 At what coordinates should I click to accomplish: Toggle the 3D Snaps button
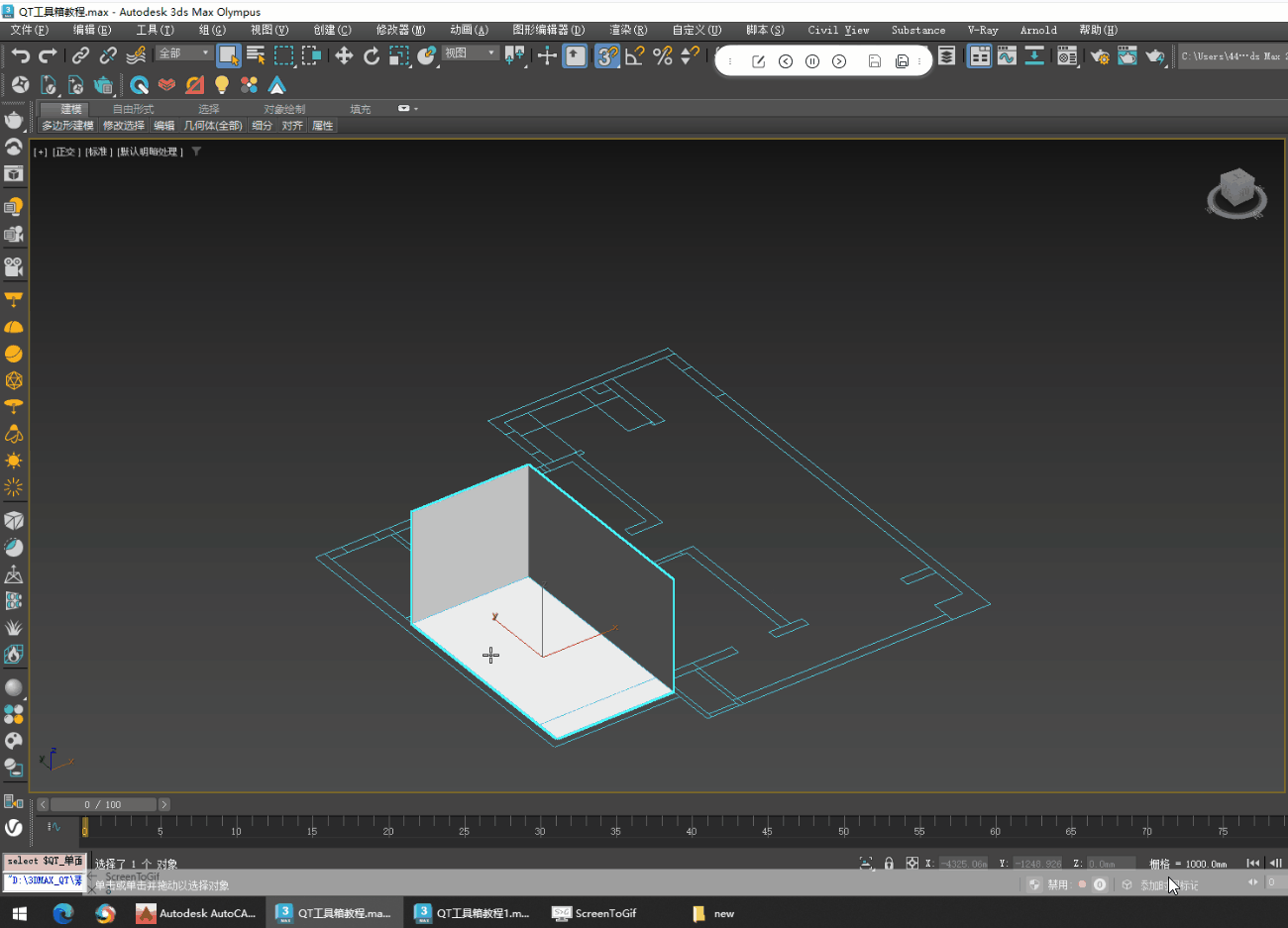click(x=607, y=56)
